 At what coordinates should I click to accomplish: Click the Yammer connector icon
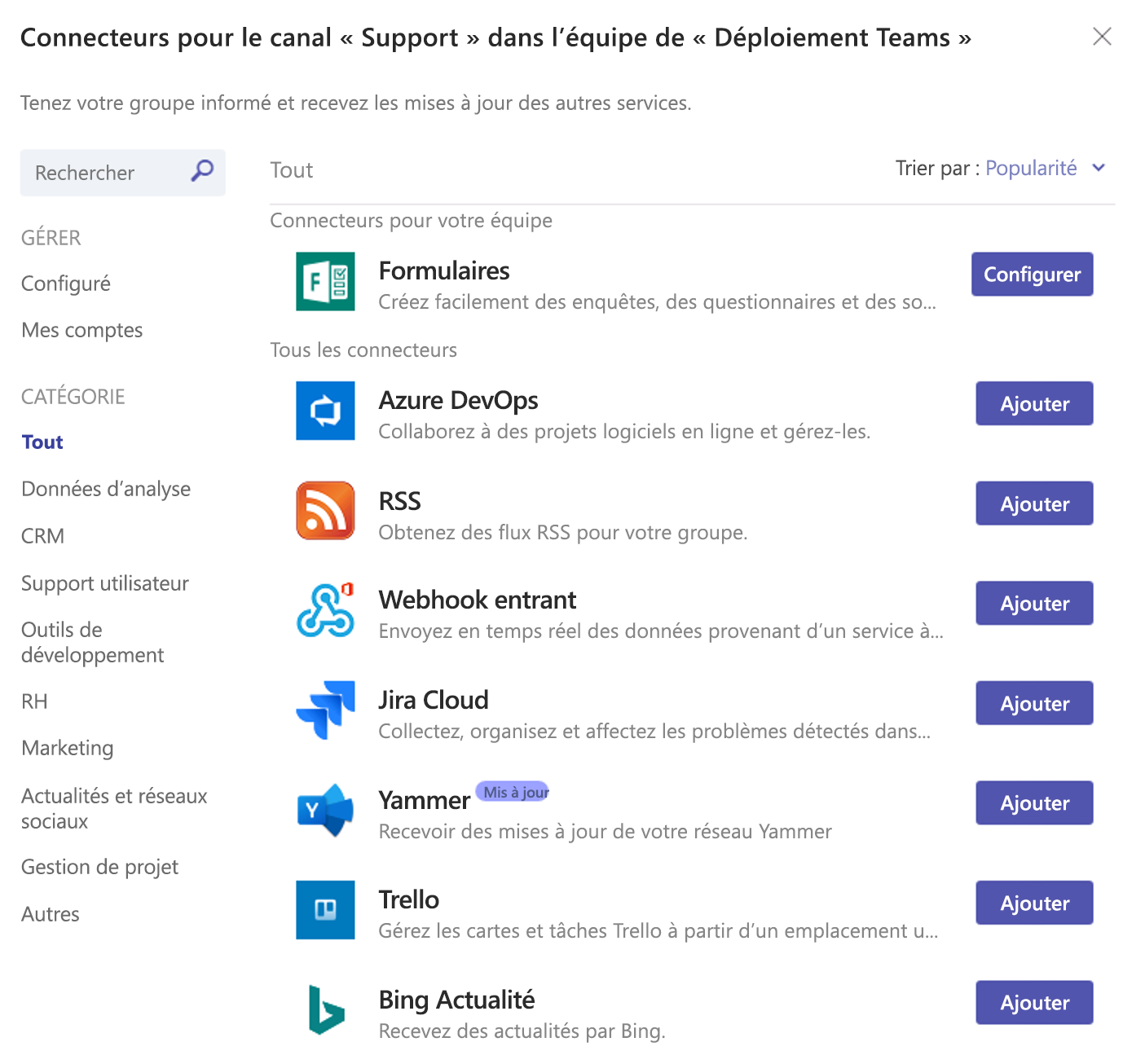[x=325, y=811]
